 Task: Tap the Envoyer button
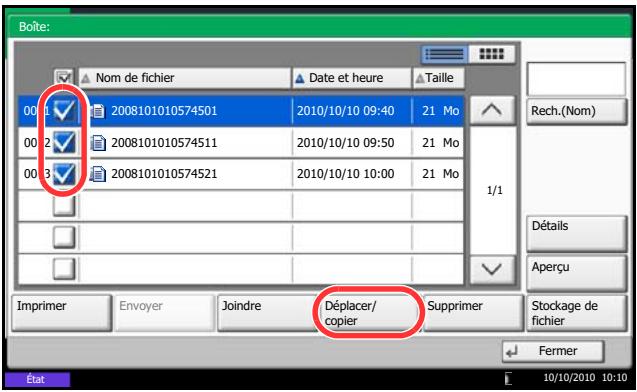point(164,313)
